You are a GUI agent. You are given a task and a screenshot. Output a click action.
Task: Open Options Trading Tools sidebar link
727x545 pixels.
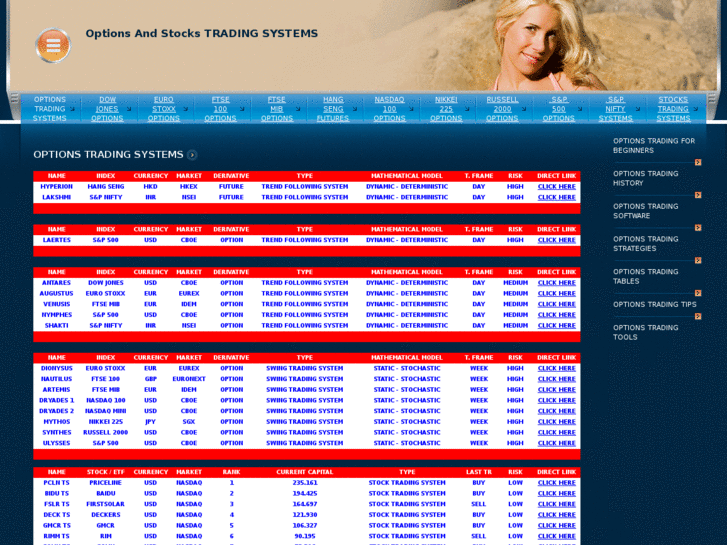pyautogui.click(x=645, y=333)
